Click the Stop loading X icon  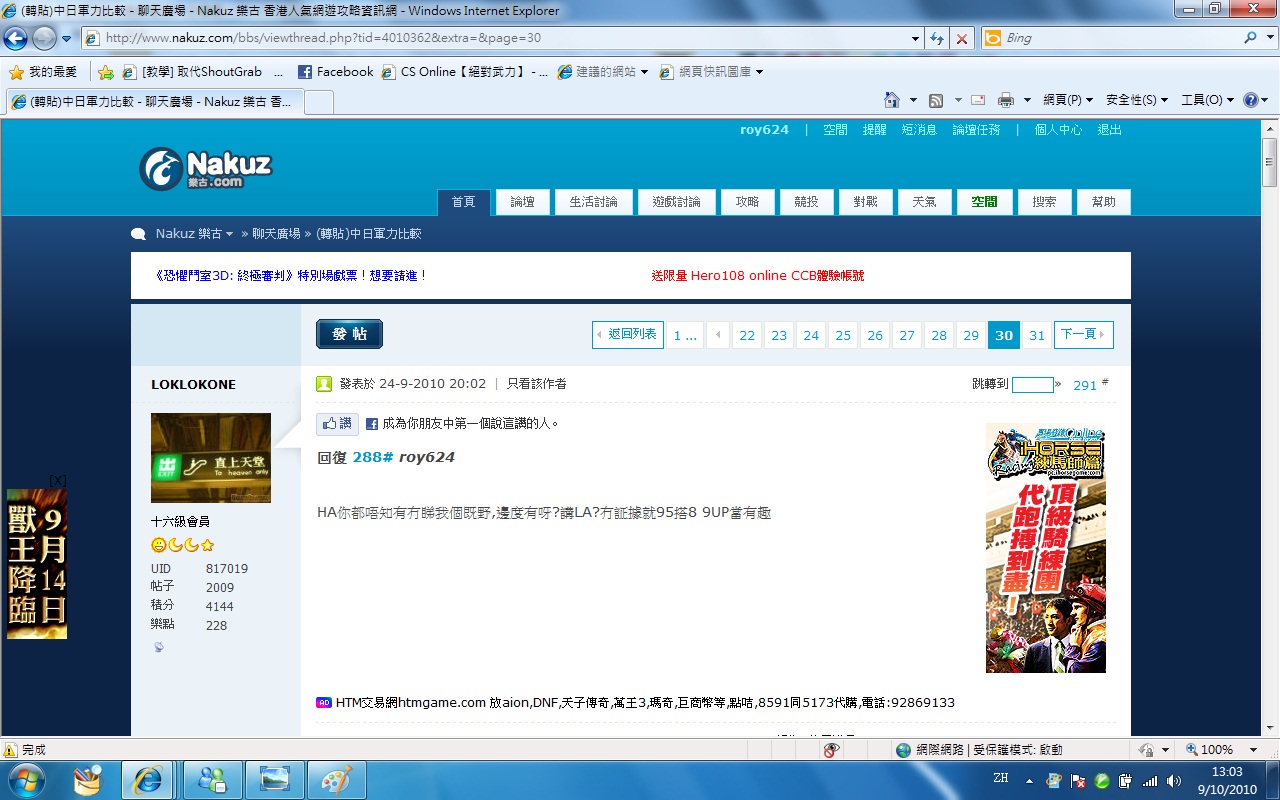click(x=962, y=38)
